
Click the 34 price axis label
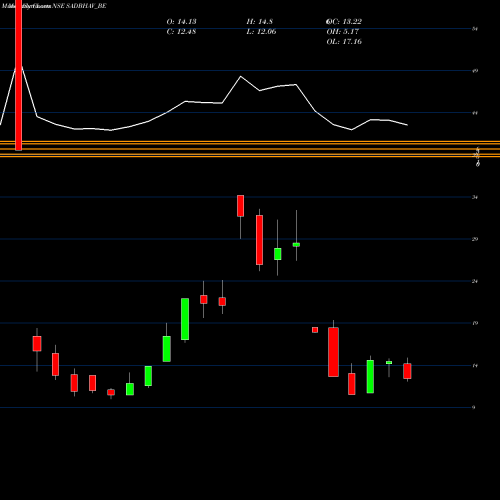pos(475,197)
